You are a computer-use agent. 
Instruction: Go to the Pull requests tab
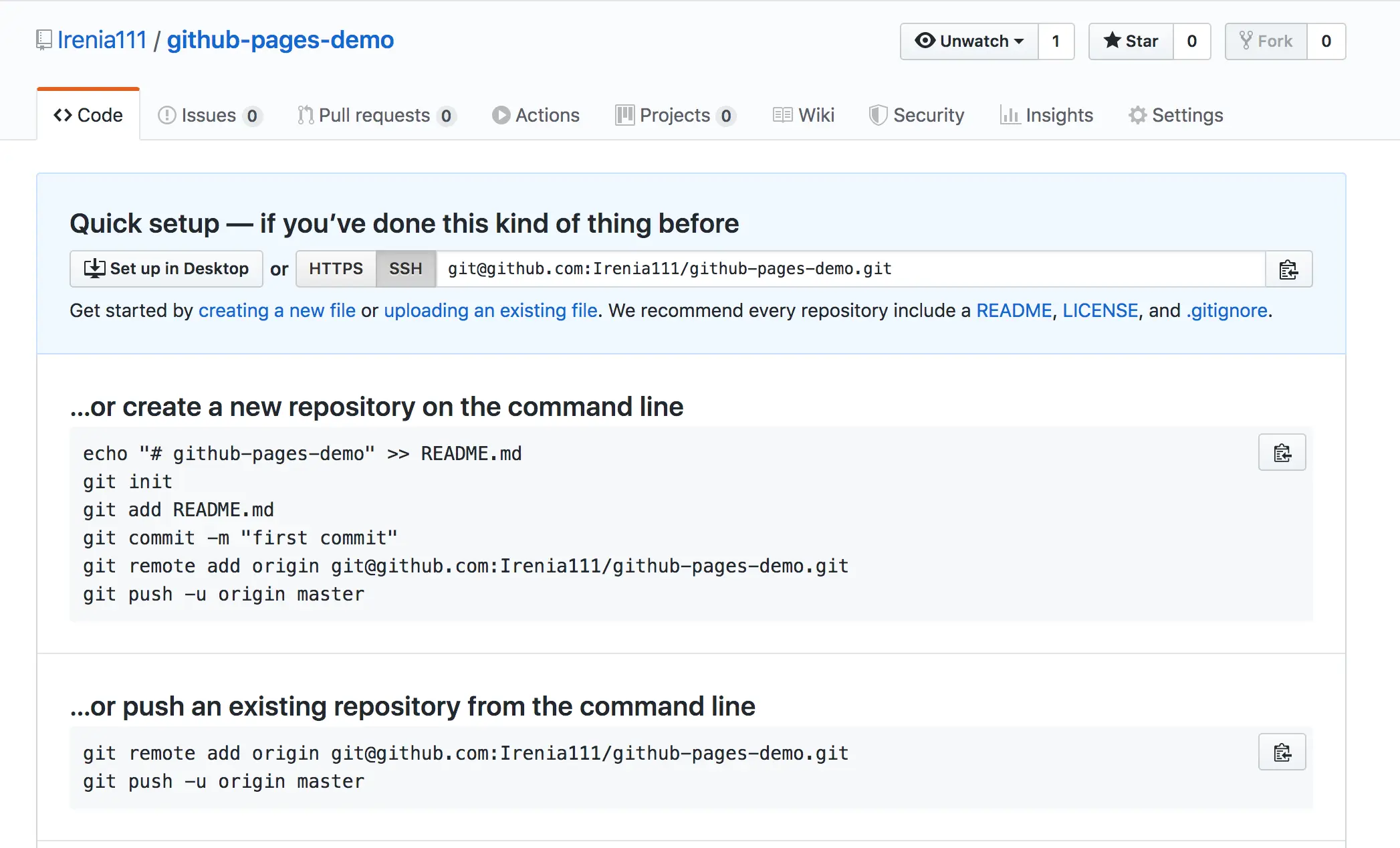375,115
